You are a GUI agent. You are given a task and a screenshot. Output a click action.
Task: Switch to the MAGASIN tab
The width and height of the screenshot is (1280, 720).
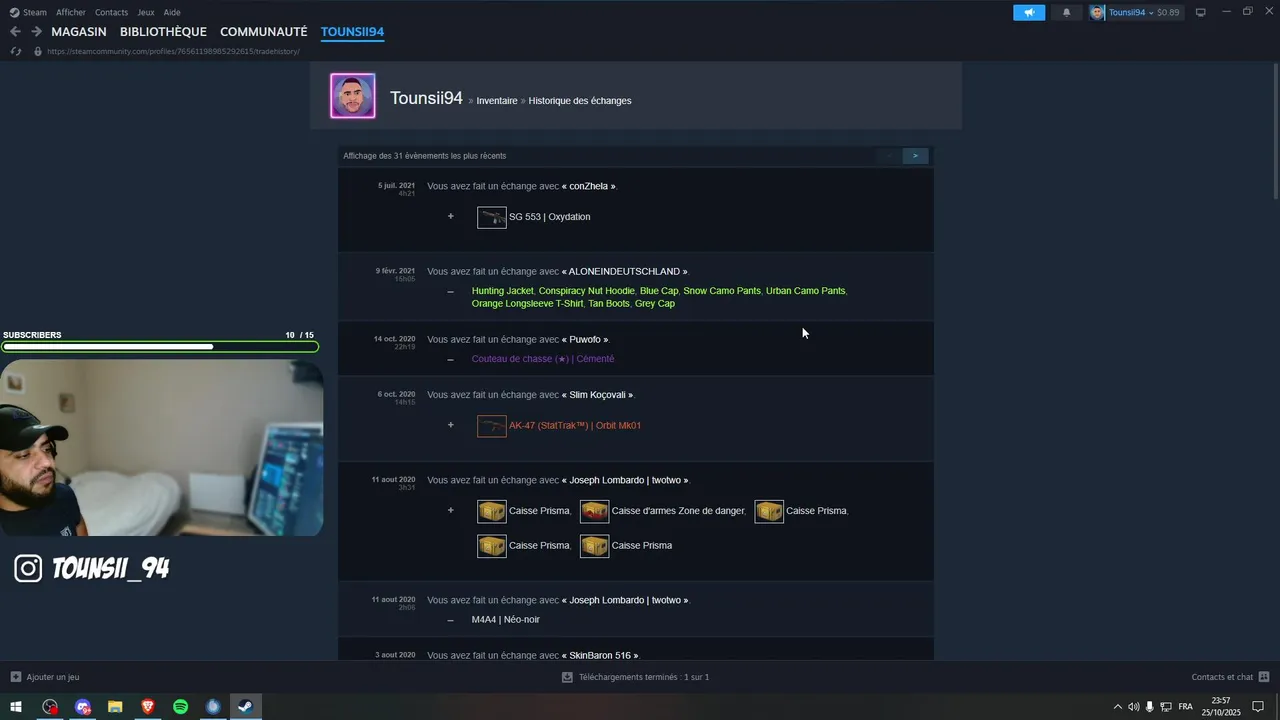(x=79, y=32)
